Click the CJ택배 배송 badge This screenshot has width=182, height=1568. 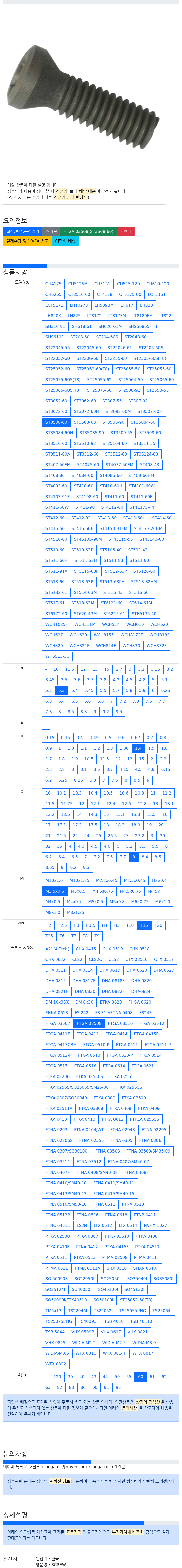pyautogui.click(x=65, y=241)
